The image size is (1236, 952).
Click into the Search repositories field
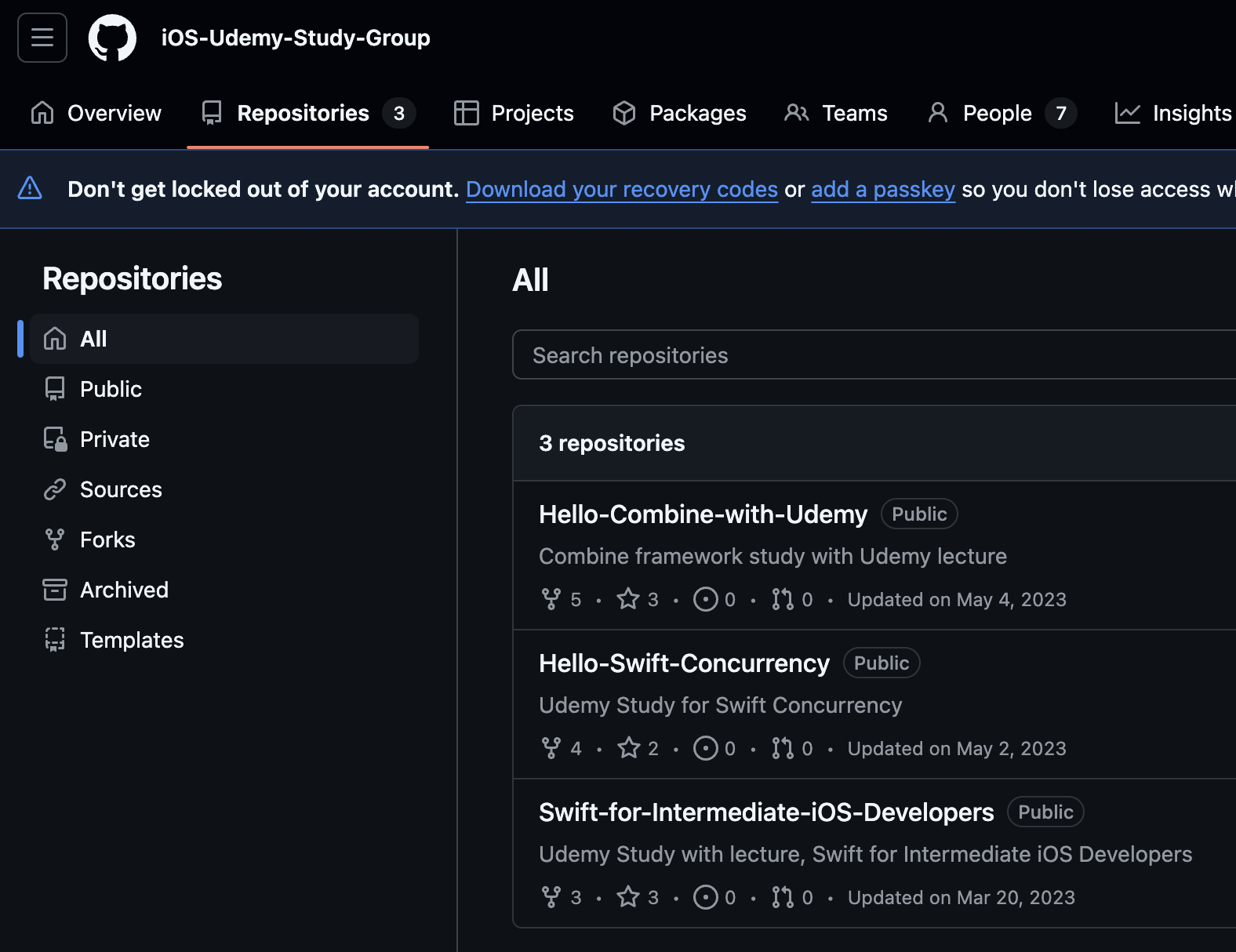click(874, 354)
